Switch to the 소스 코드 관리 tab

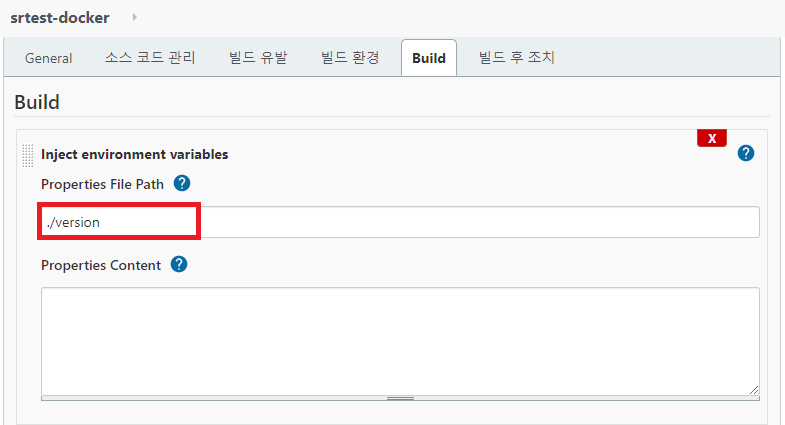pyautogui.click(x=150, y=58)
